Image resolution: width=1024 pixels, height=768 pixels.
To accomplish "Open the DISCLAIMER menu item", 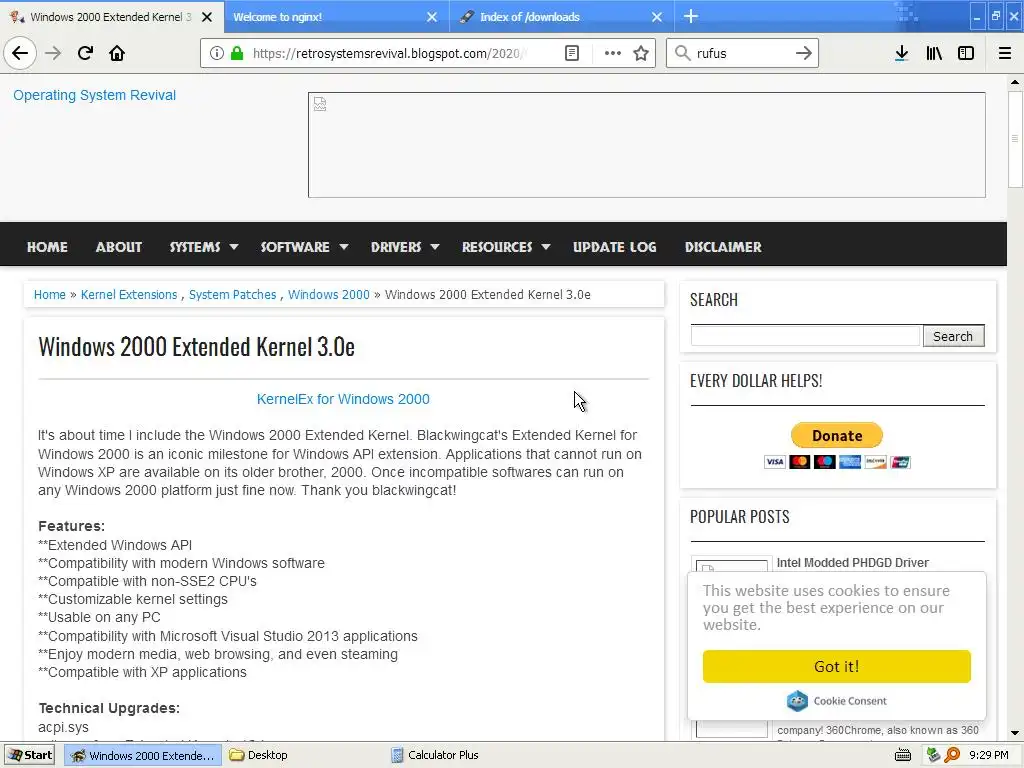I will [x=723, y=247].
